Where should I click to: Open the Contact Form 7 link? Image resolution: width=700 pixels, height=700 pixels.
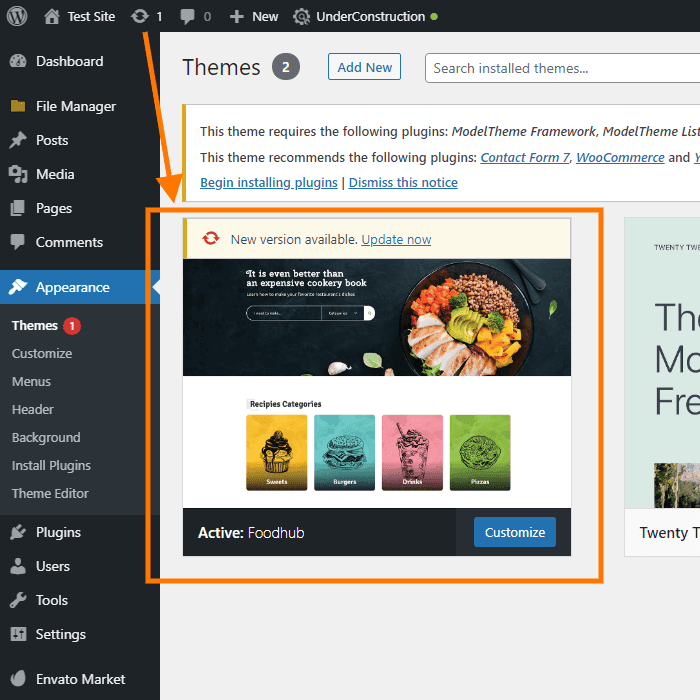(x=525, y=157)
